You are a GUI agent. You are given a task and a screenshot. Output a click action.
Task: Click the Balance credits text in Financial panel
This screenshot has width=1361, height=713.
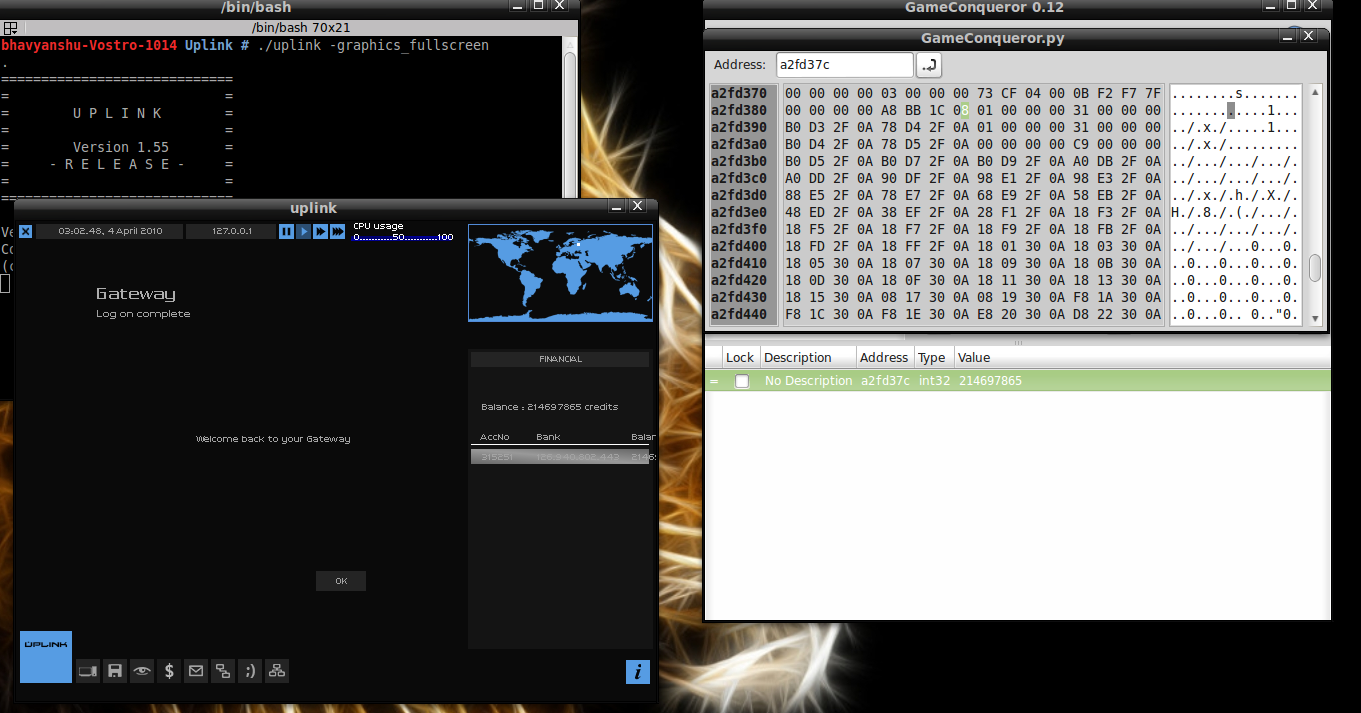pyautogui.click(x=550, y=407)
